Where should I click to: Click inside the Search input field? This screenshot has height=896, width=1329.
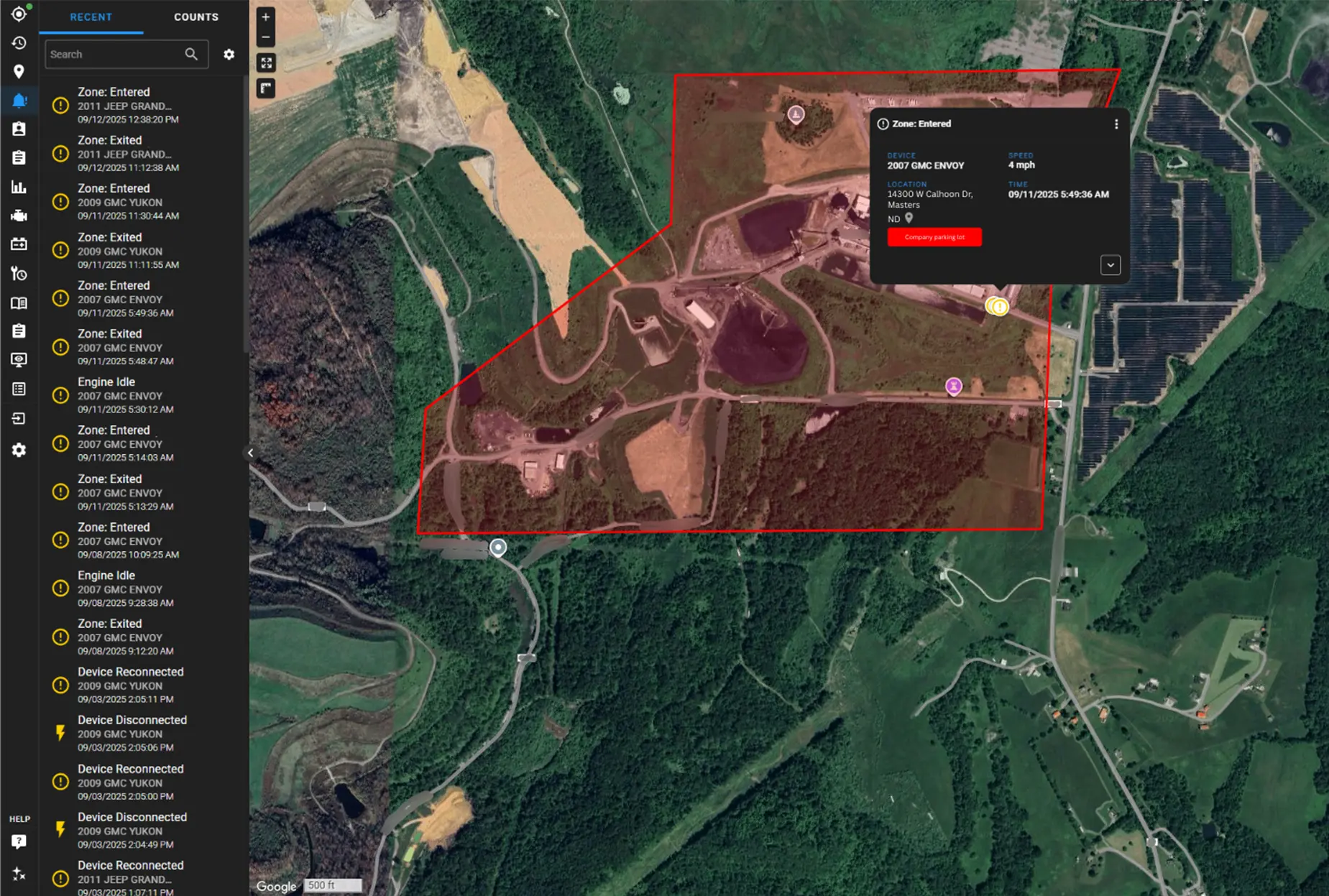coord(115,54)
